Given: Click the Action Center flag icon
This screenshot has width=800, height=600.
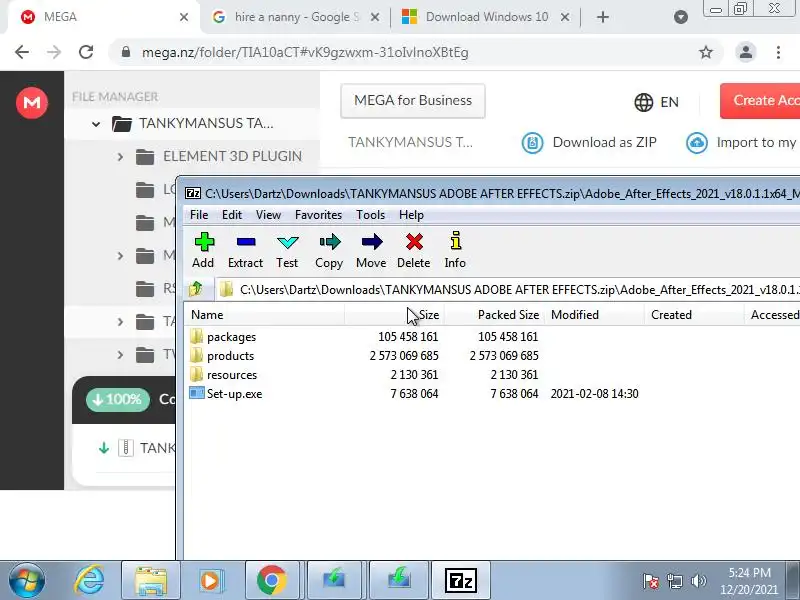Looking at the screenshot, I should [x=651, y=581].
